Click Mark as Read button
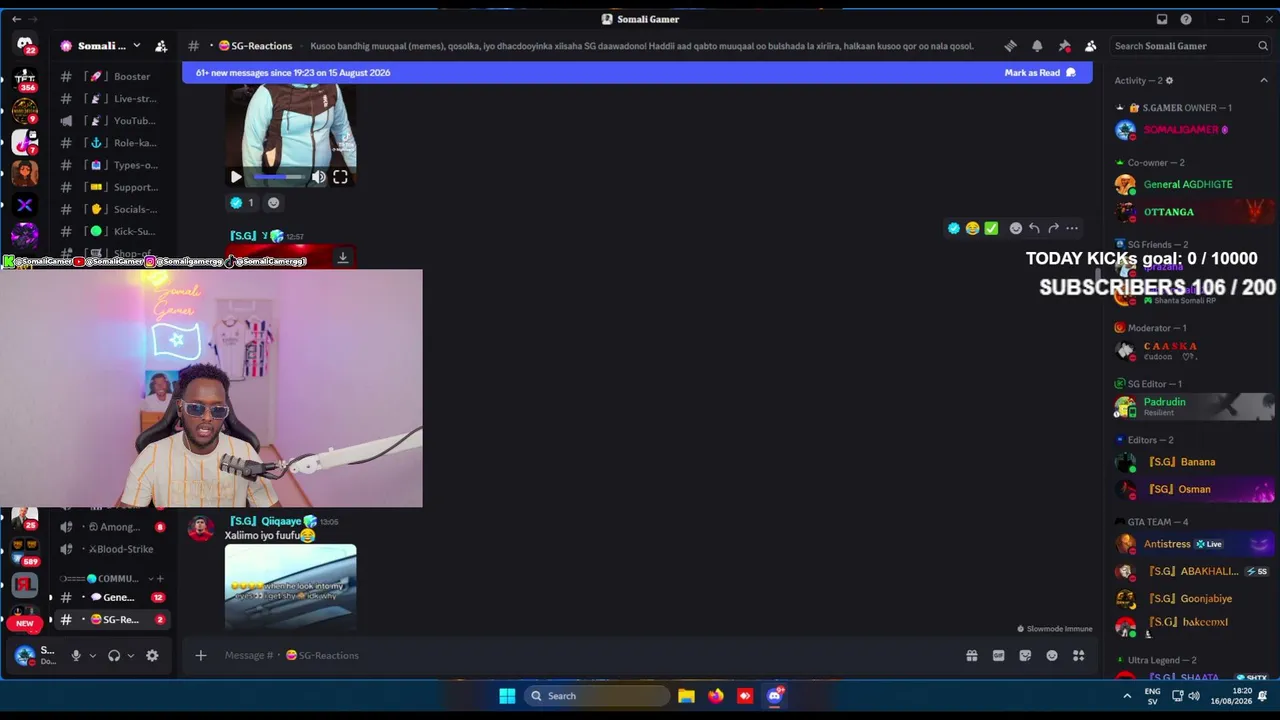This screenshot has width=1280, height=720. [1040, 72]
